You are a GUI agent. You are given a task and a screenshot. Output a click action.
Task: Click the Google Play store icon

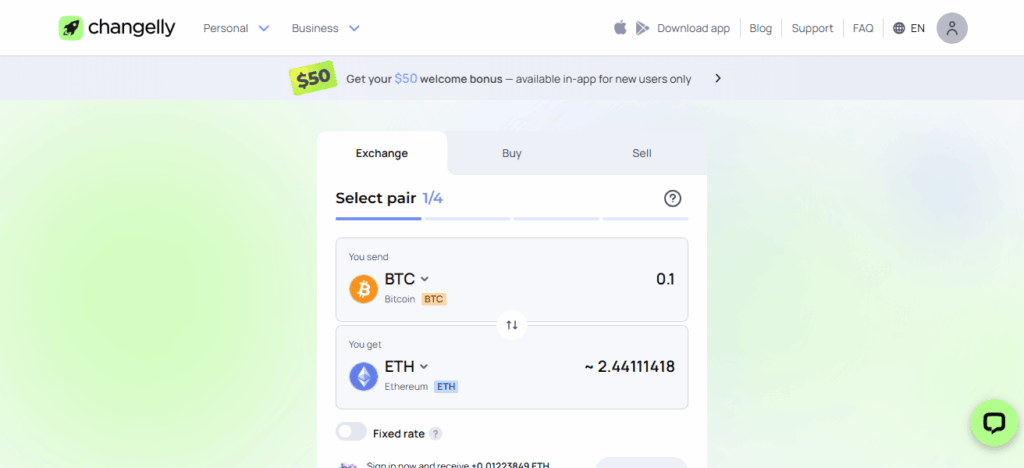click(642, 28)
